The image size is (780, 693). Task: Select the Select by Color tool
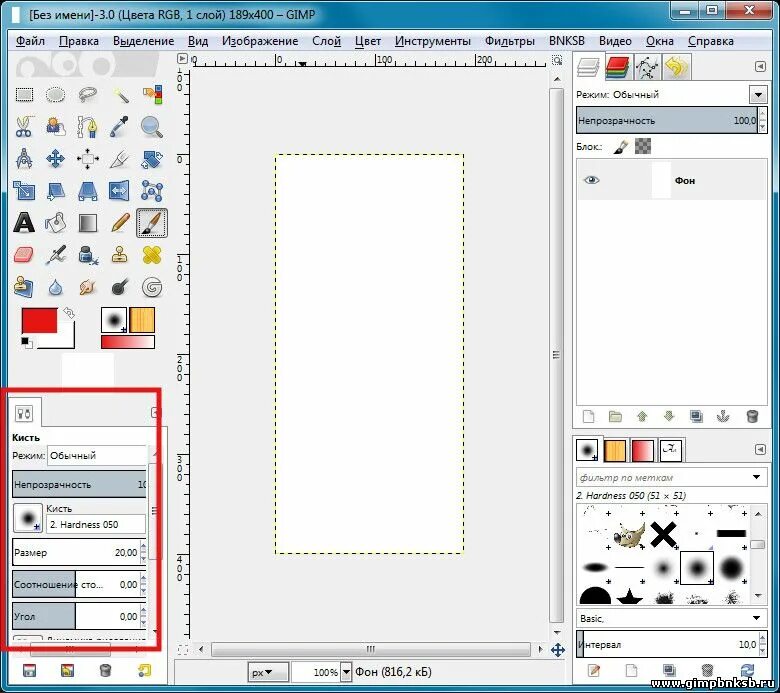pyautogui.click(x=152, y=95)
